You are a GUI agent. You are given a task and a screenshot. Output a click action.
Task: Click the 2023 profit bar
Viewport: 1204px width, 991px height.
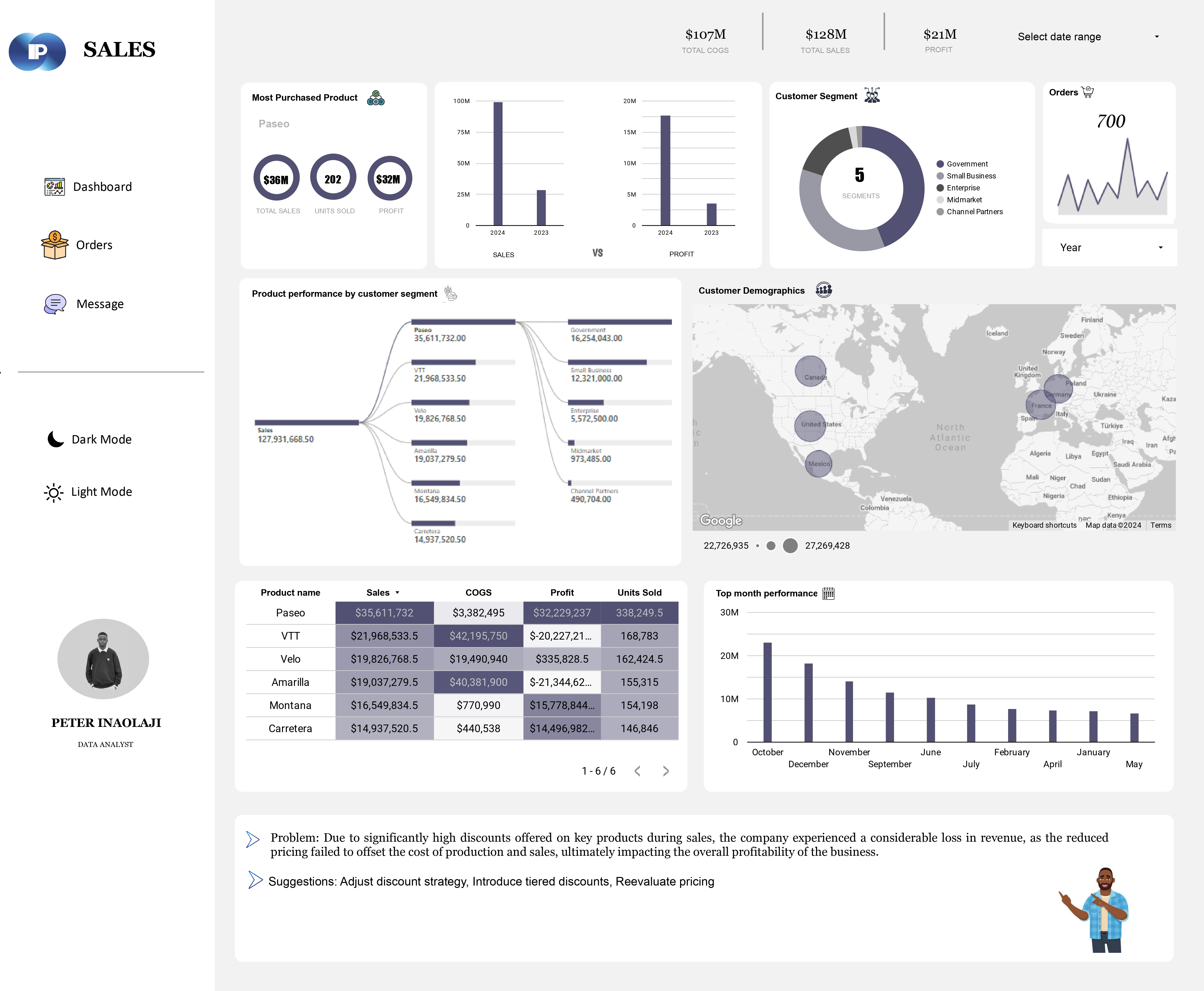click(711, 215)
